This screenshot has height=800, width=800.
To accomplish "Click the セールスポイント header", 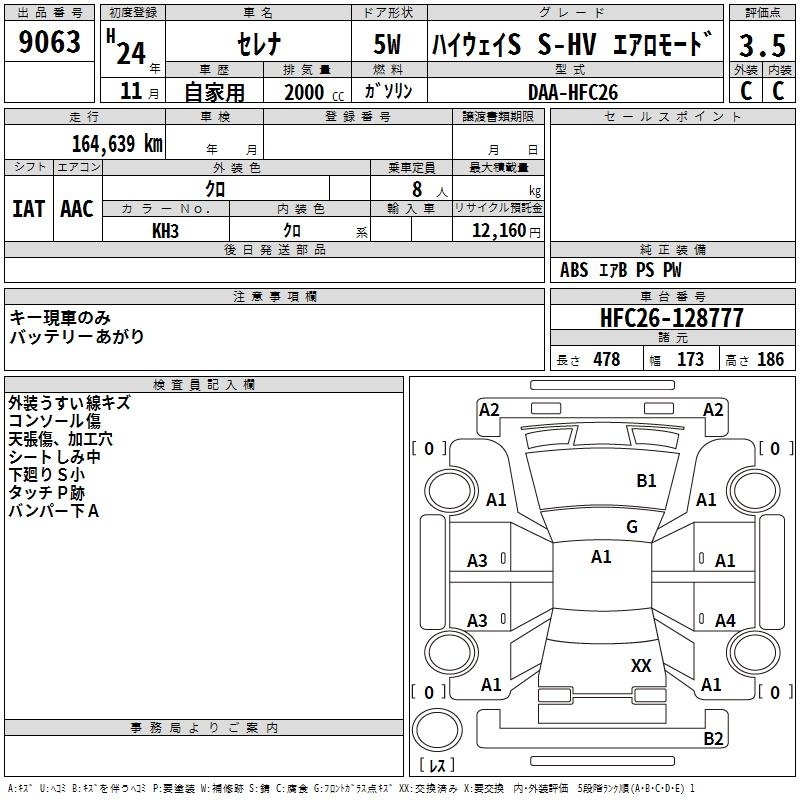I will tap(672, 117).
